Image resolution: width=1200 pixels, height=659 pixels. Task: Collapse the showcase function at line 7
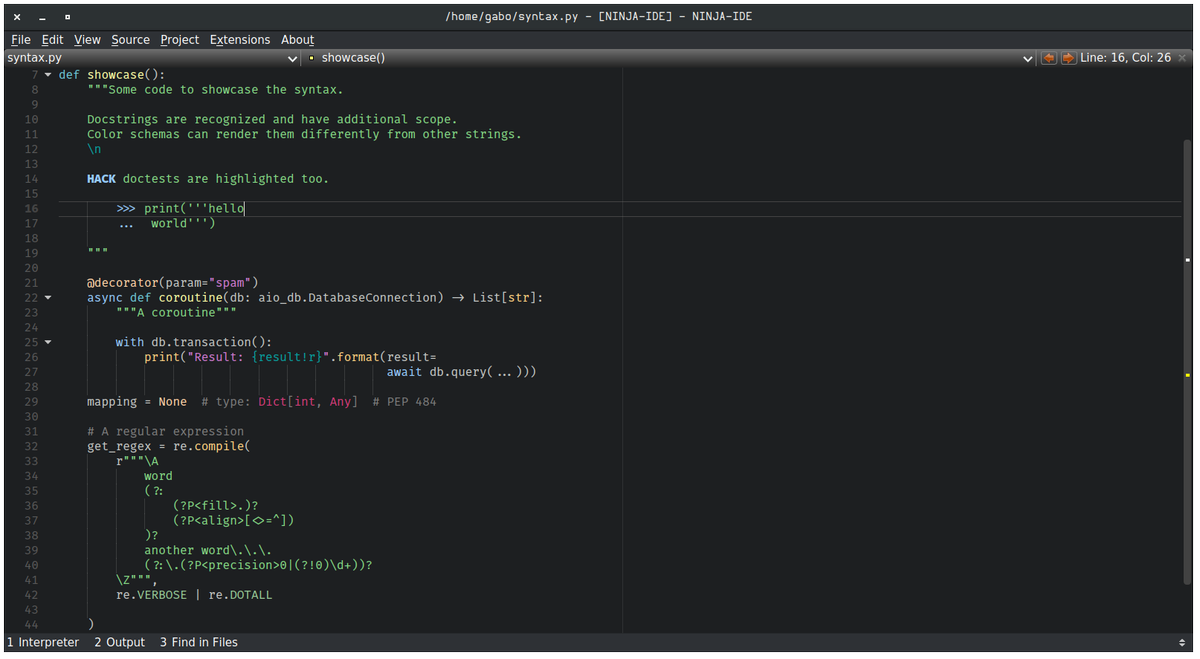[x=47, y=75]
